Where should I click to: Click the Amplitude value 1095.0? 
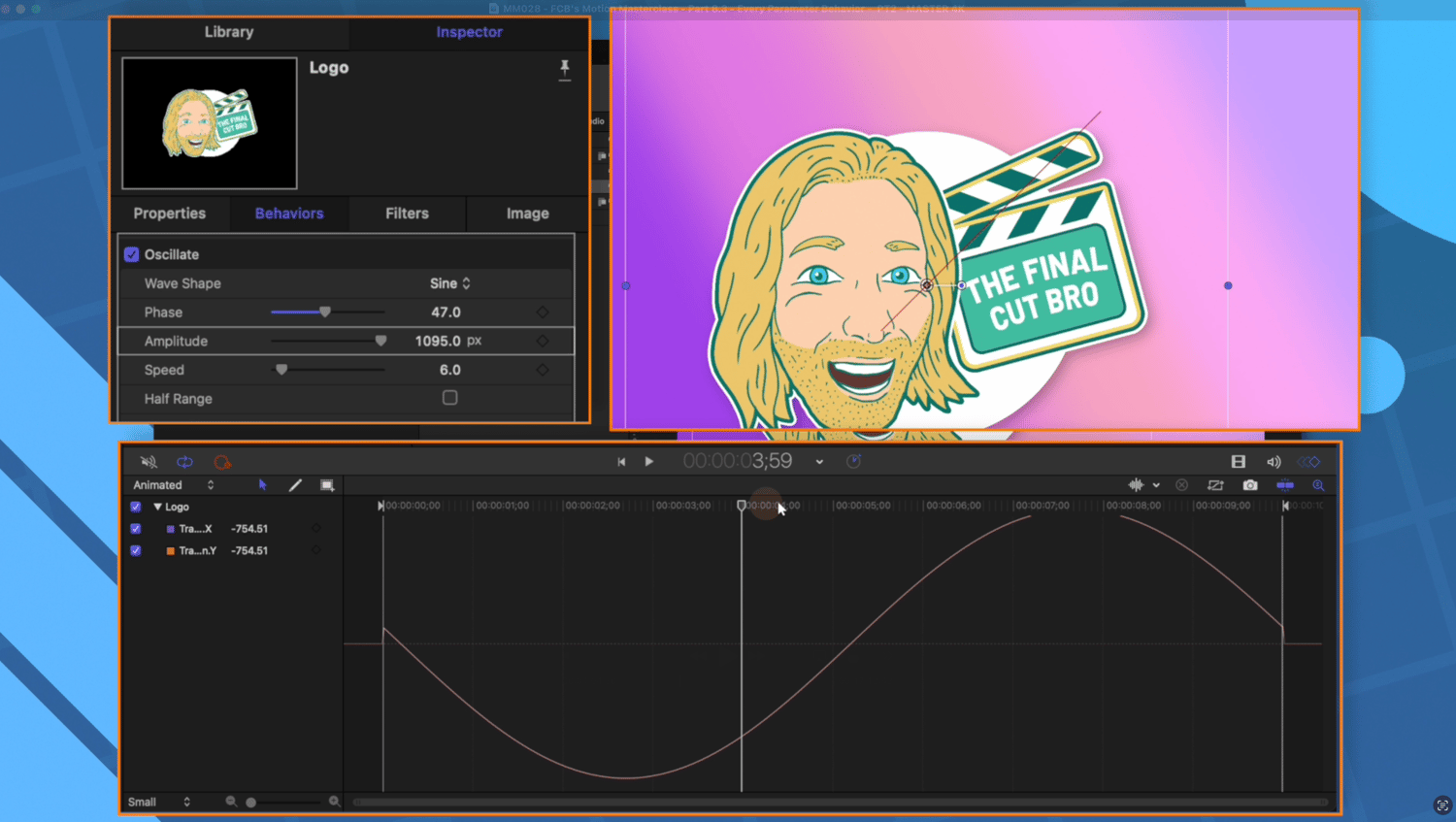point(438,341)
